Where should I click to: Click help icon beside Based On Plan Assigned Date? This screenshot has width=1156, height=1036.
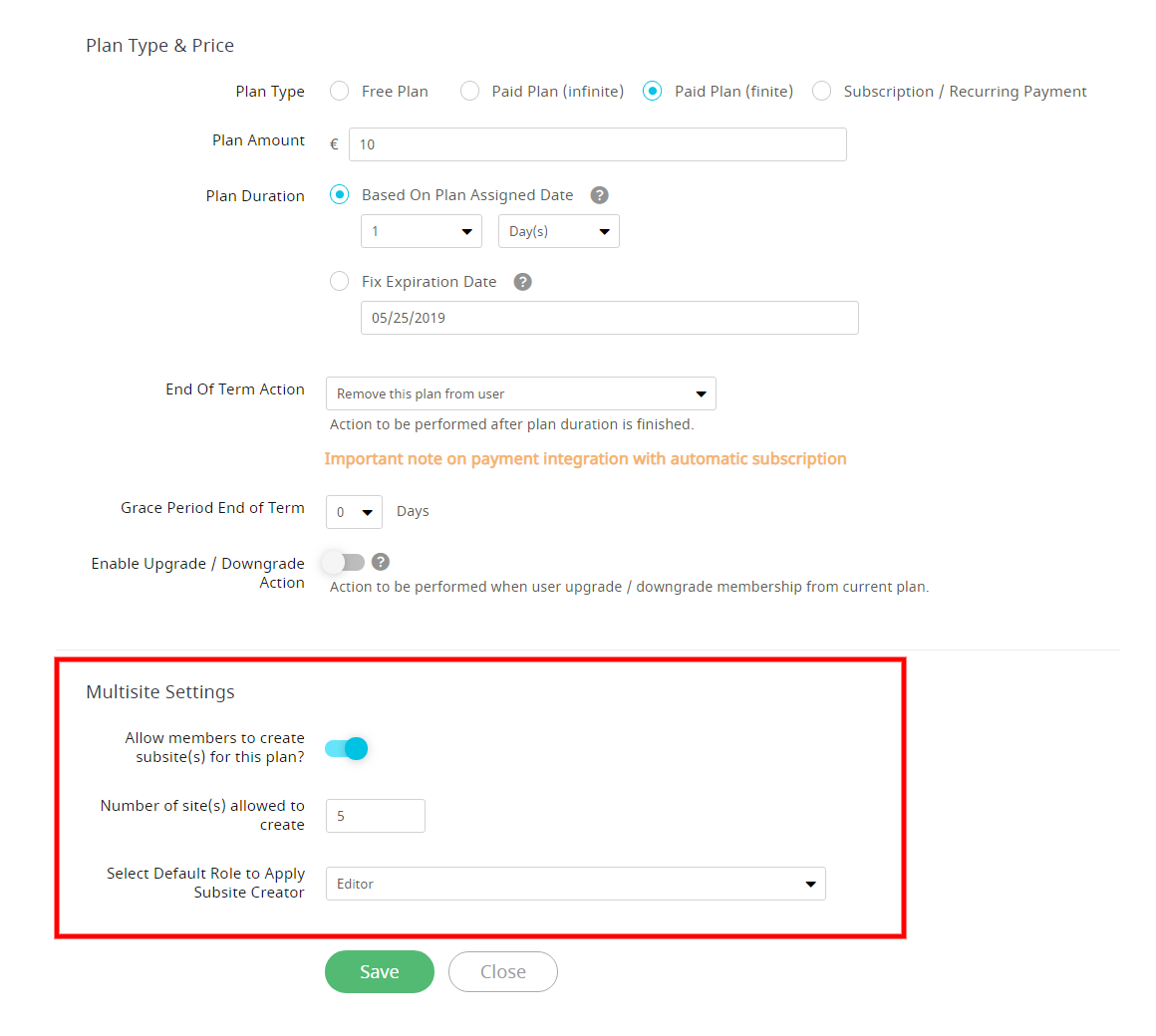599,195
